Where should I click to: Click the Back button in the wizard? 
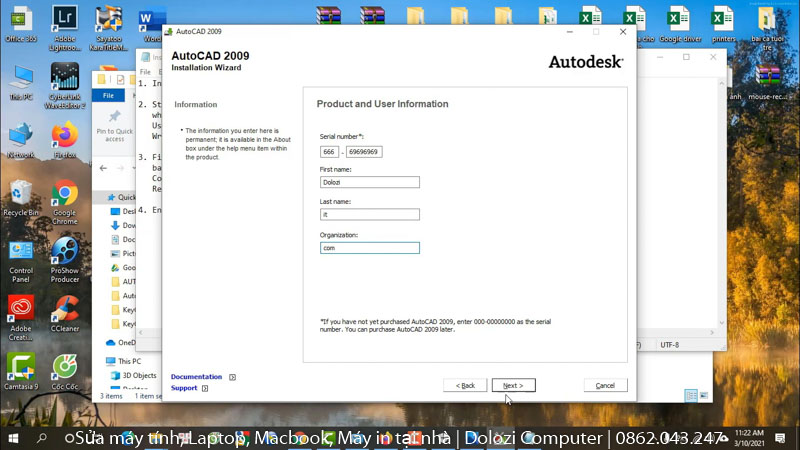pos(465,385)
